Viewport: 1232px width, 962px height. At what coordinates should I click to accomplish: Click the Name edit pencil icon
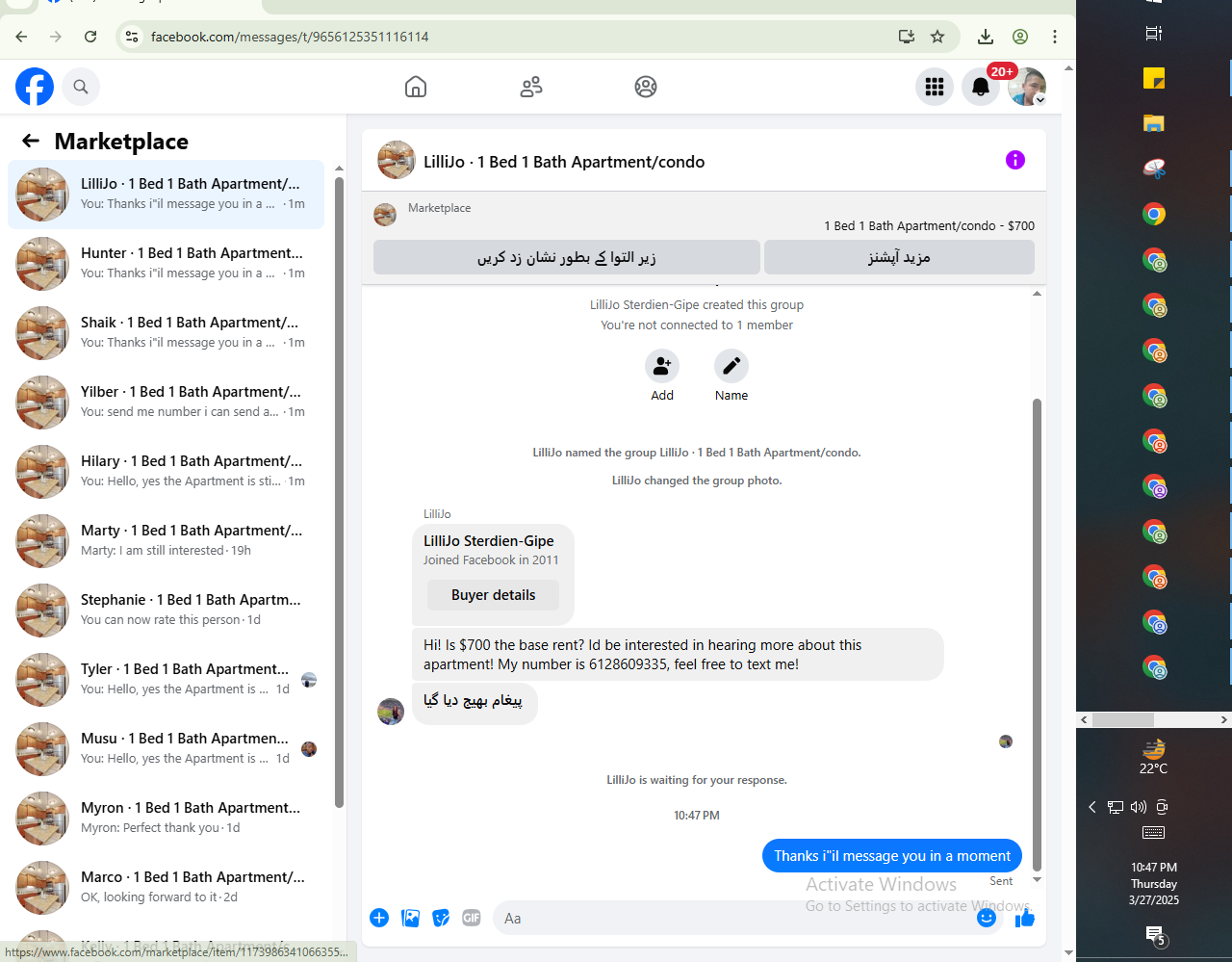(x=731, y=366)
